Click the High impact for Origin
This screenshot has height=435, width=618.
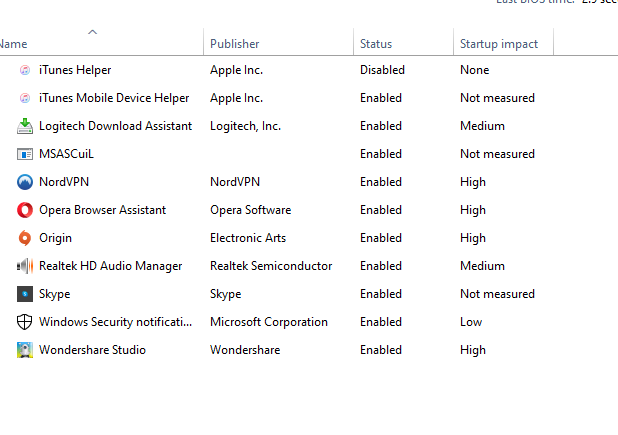[473, 238]
